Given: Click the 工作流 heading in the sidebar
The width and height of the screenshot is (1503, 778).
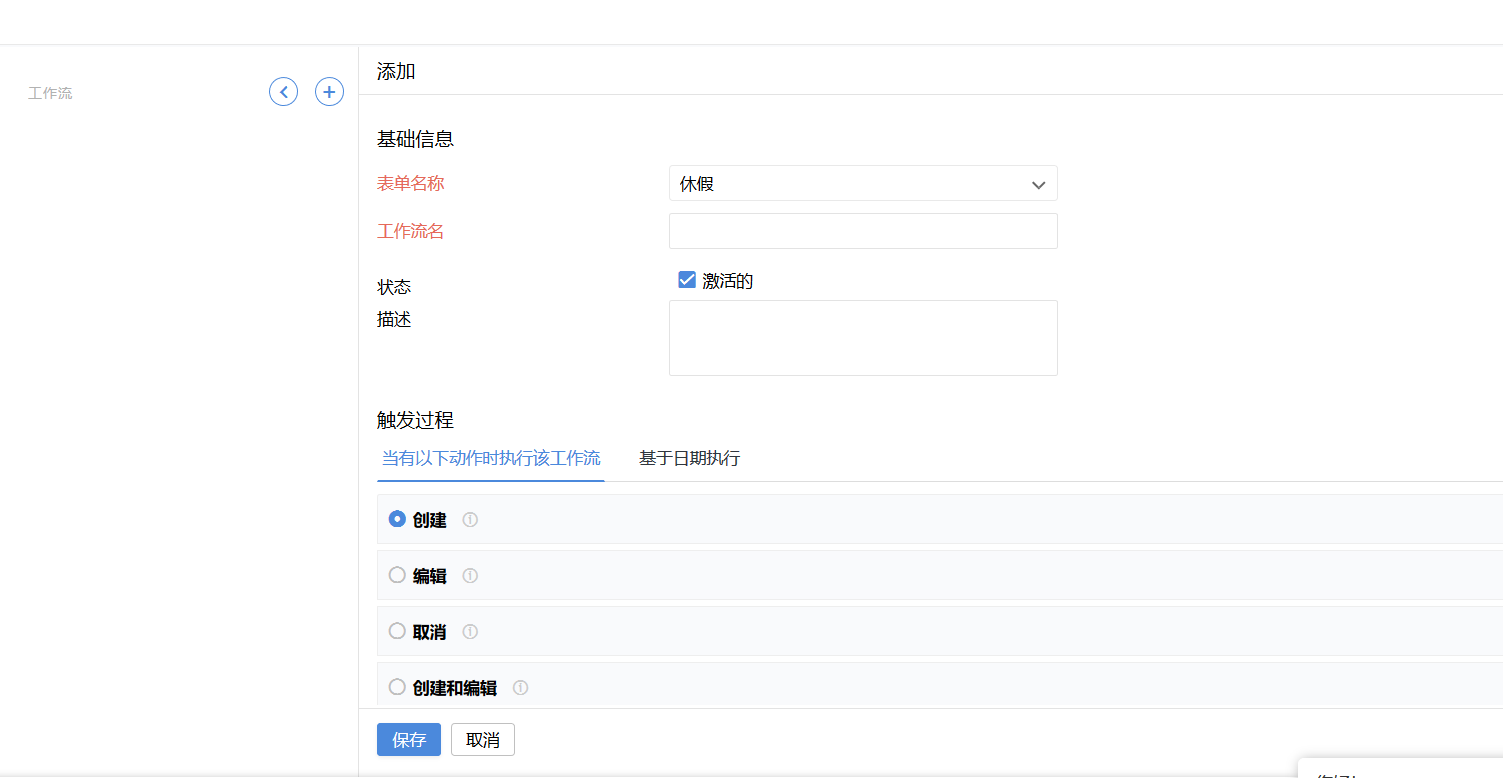Looking at the screenshot, I should pyautogui.click(x=50, y=93).
